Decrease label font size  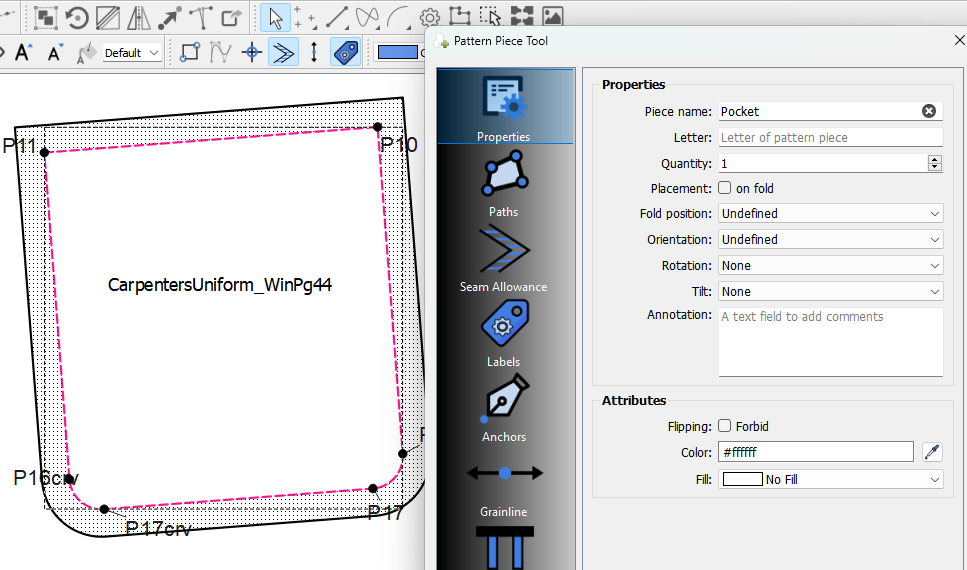[x=56, y=53]
